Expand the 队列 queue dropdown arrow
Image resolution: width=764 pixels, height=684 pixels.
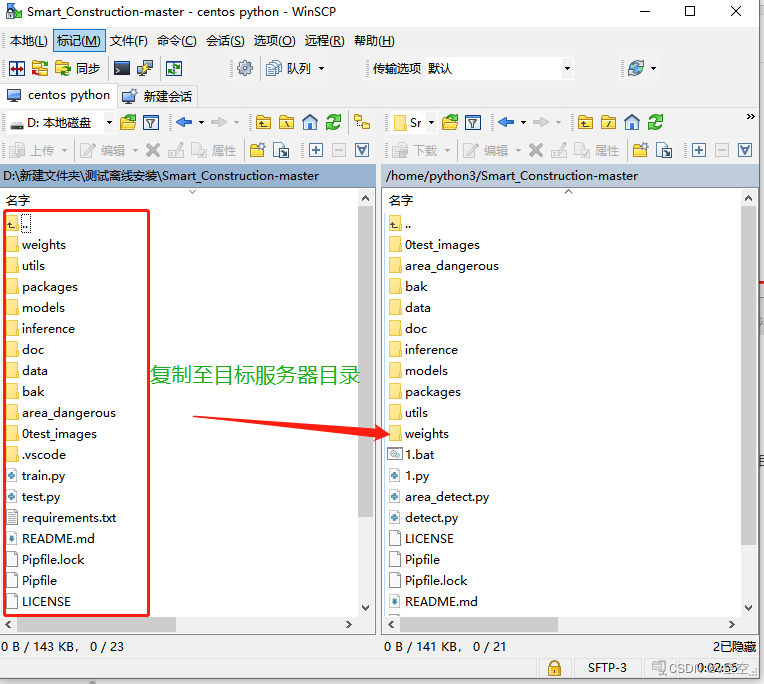click(322, 68)
